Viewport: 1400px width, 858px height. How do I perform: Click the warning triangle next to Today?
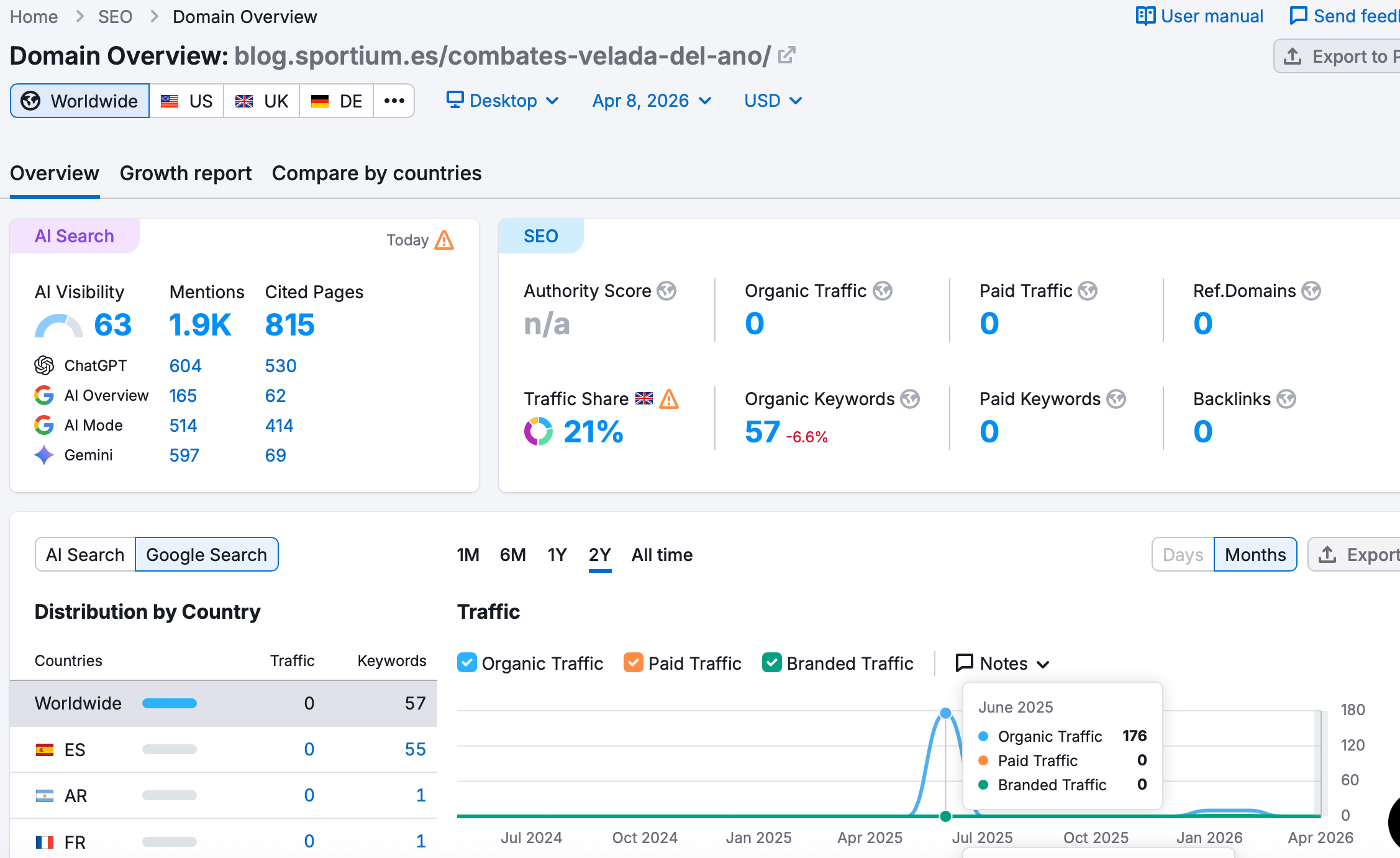point(444,240)
